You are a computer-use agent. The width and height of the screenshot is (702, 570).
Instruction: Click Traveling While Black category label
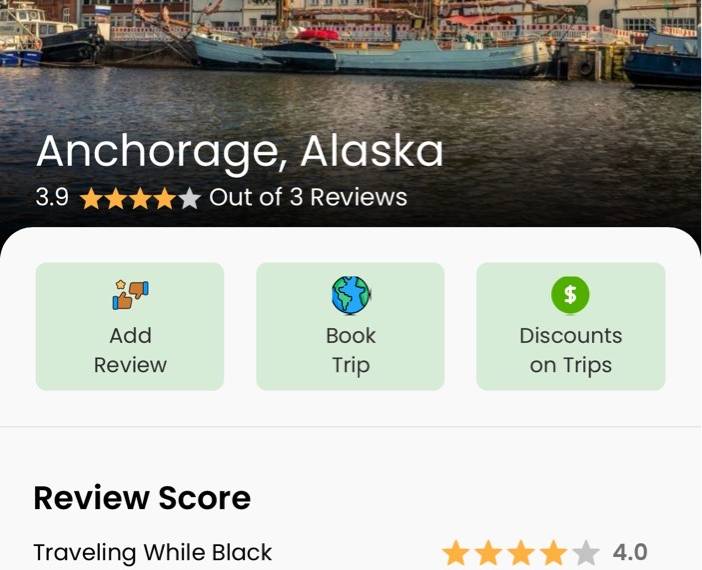[153, 553]
